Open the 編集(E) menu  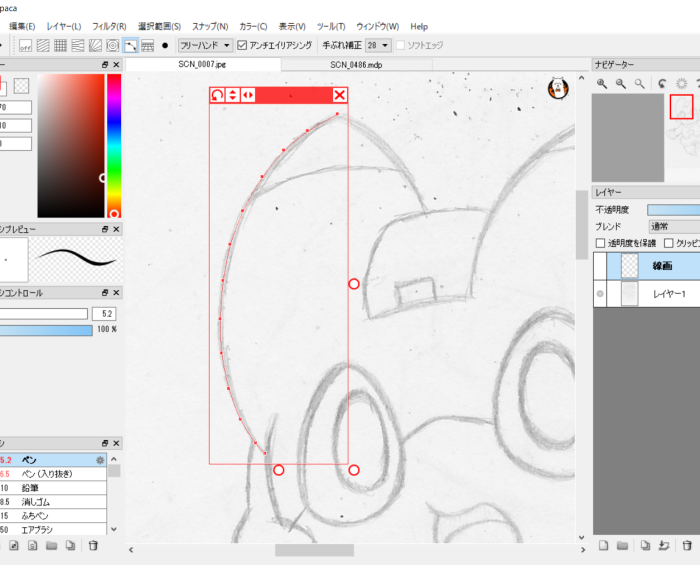pyautogui.click(x=22, y=26)
